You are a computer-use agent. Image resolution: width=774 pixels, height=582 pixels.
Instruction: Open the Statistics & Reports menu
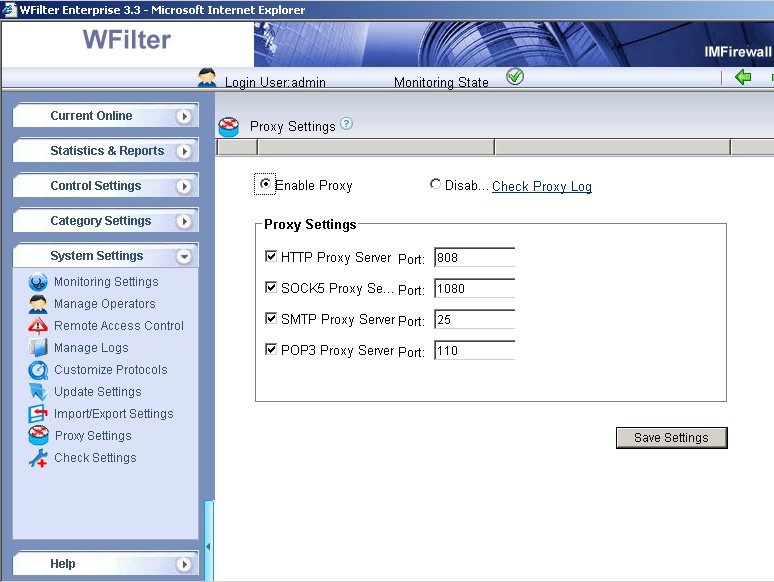[106, 151]
